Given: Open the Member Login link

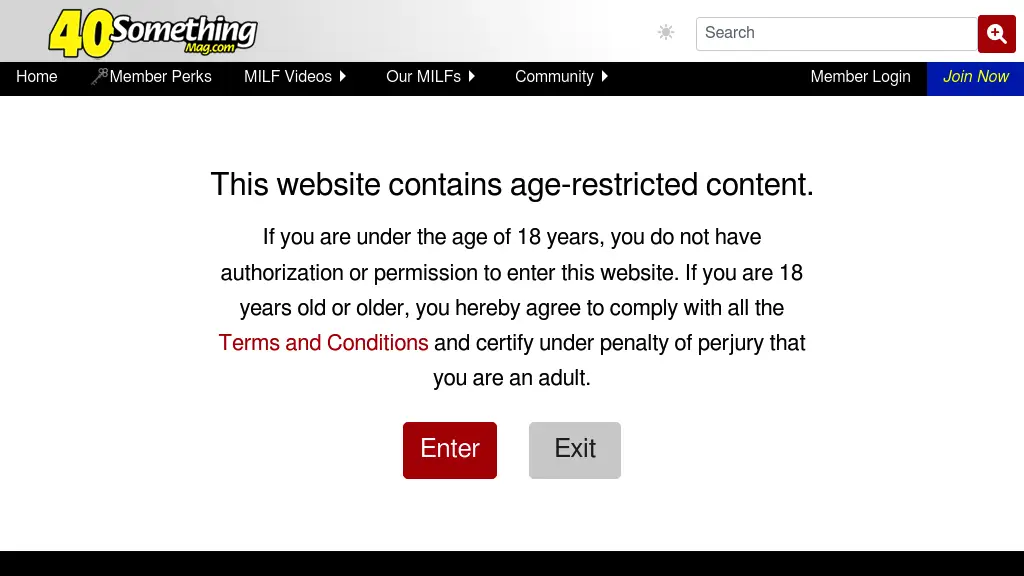Looking at the screenshot, I should [x=860, y=77].
